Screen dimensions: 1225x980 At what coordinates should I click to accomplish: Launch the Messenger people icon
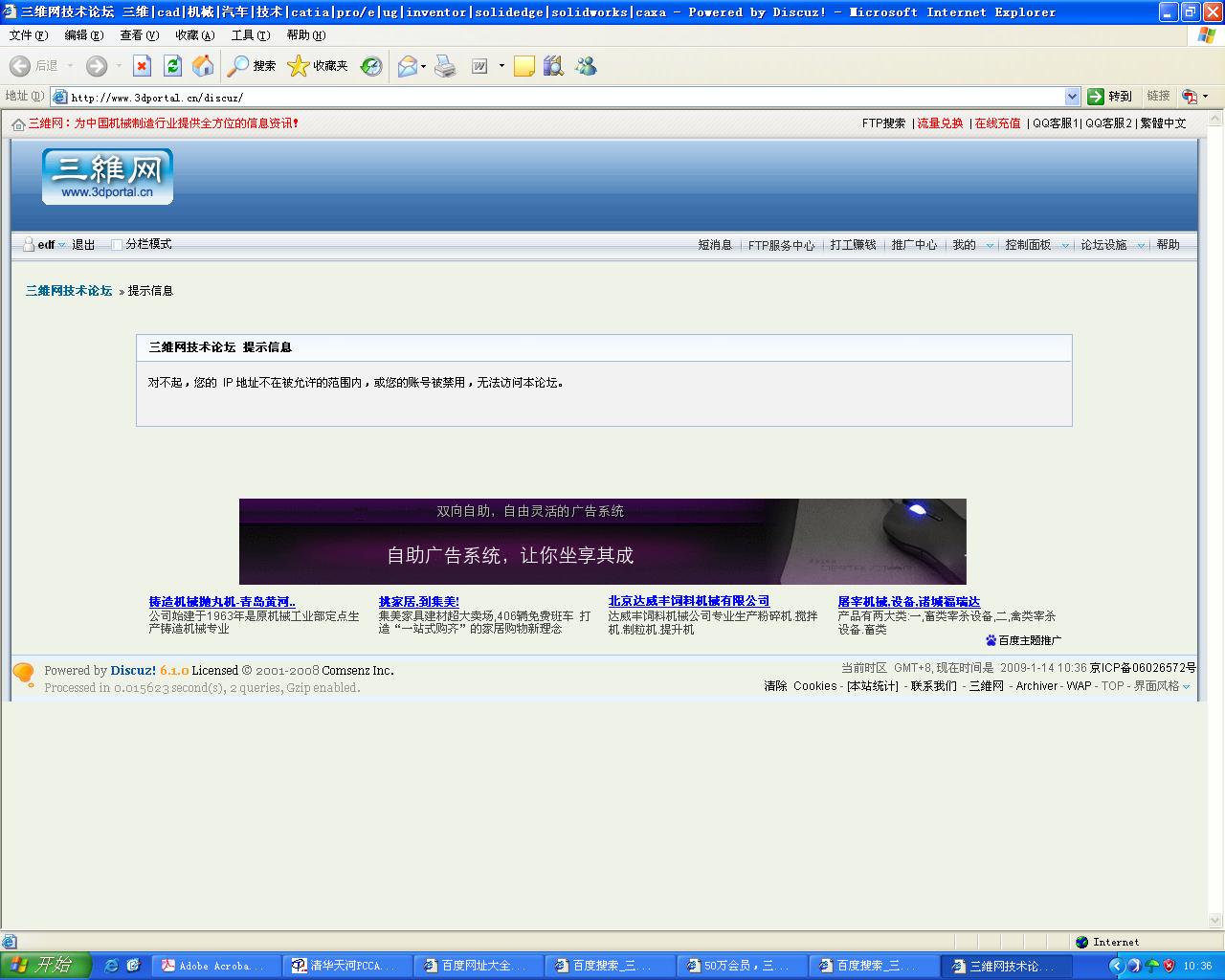[586, 65]
